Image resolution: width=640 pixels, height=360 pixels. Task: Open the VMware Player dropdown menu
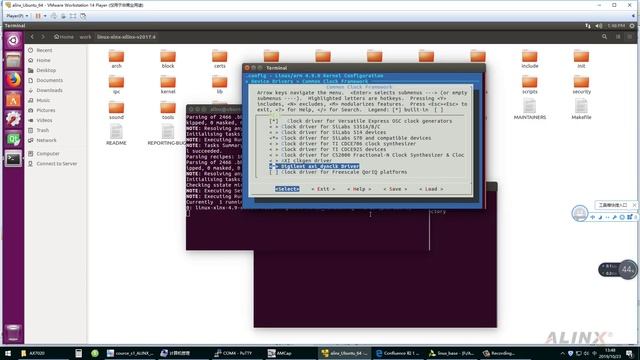pos(18,16)
